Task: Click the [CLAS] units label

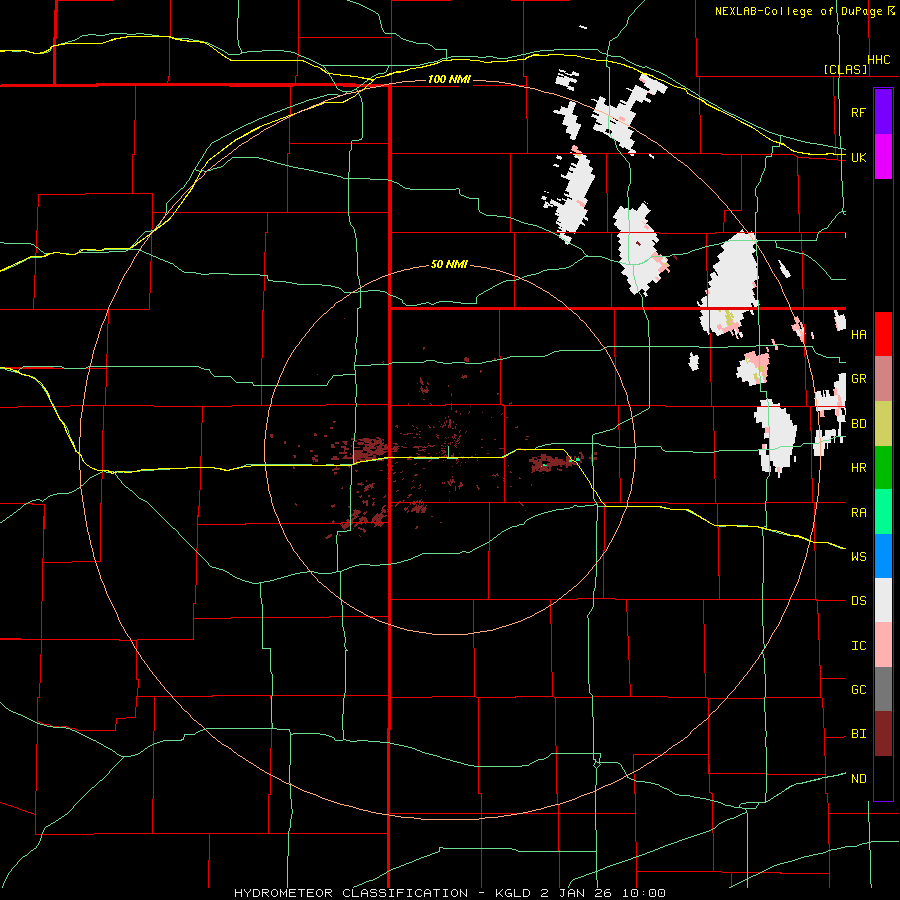Action: [845, 69]
